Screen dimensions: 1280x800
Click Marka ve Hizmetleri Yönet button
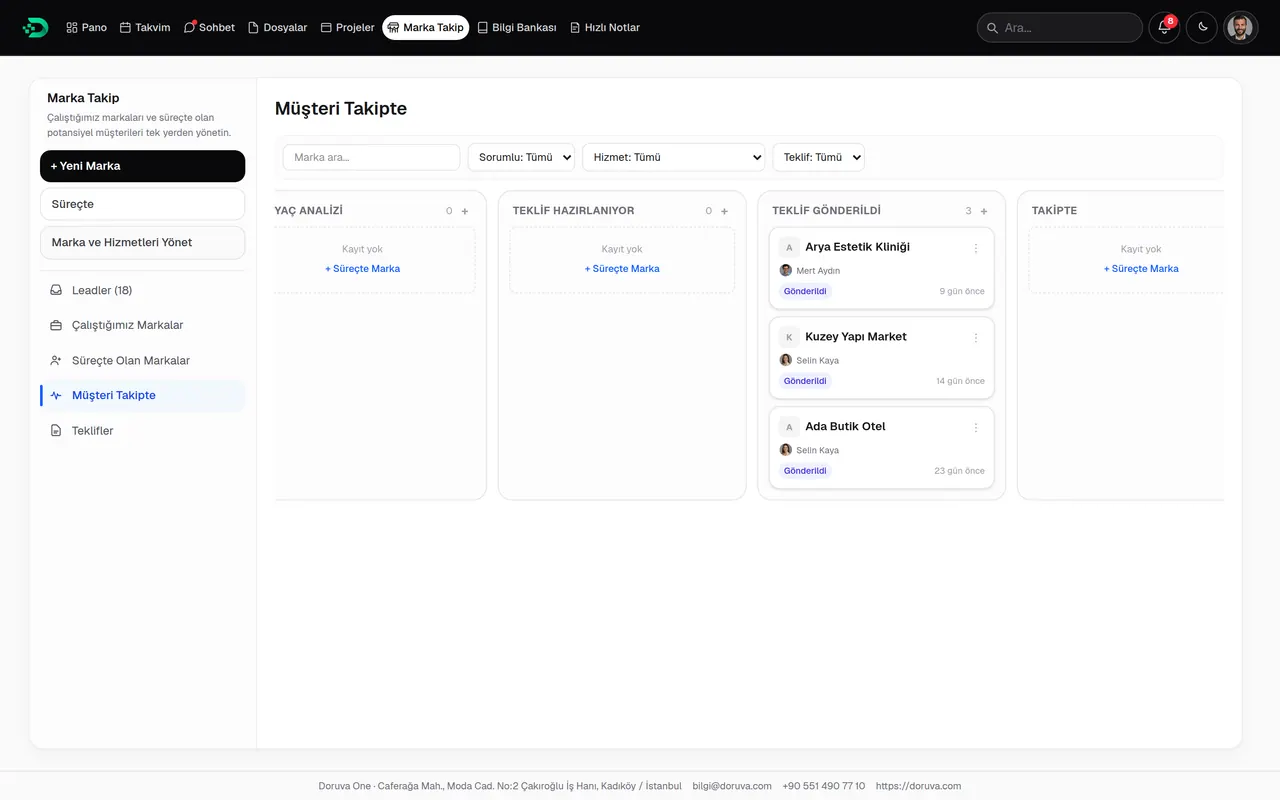click(x=142, y=242)
